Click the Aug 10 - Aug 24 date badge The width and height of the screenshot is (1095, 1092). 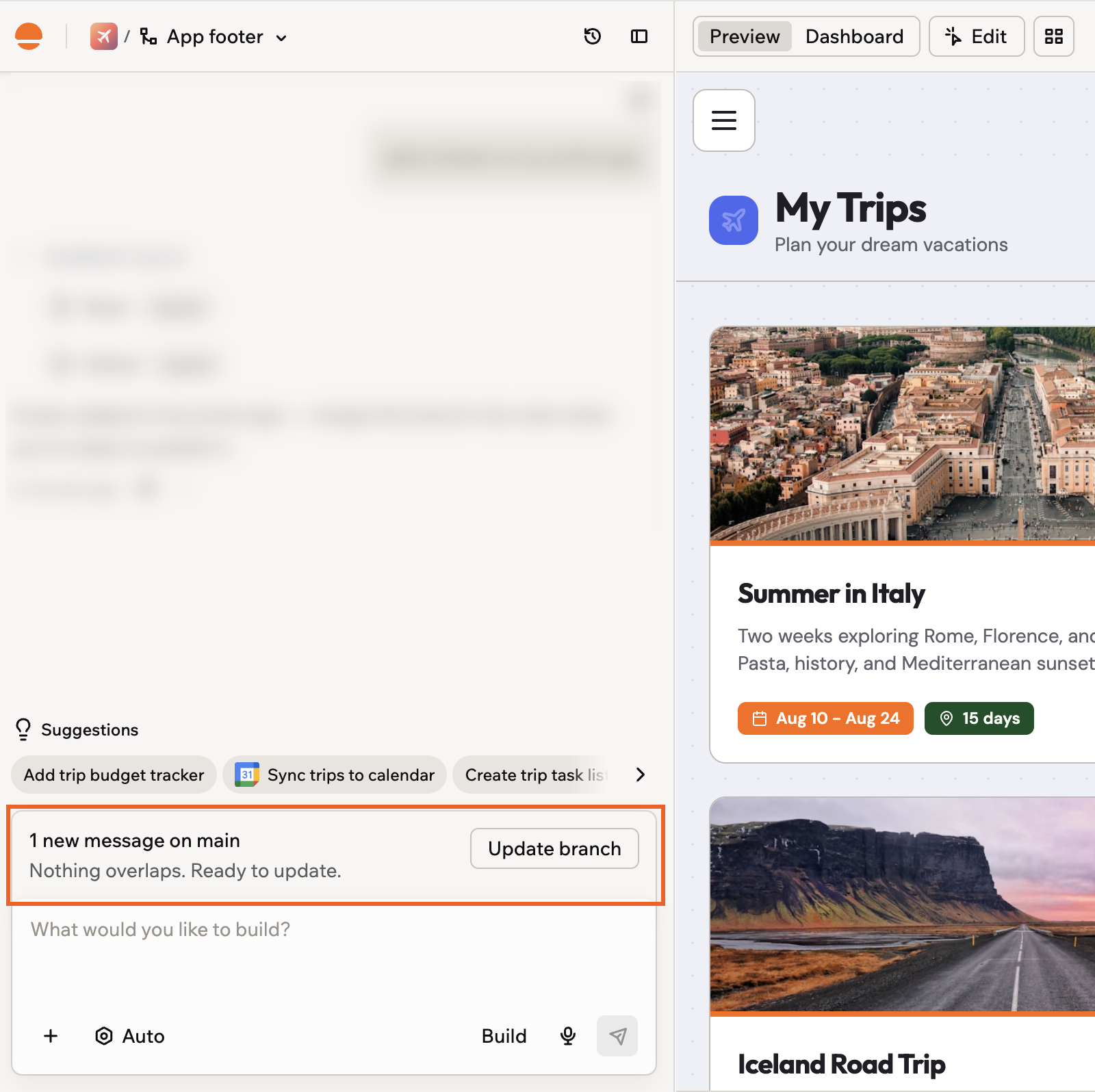click(x=825, y=718)
